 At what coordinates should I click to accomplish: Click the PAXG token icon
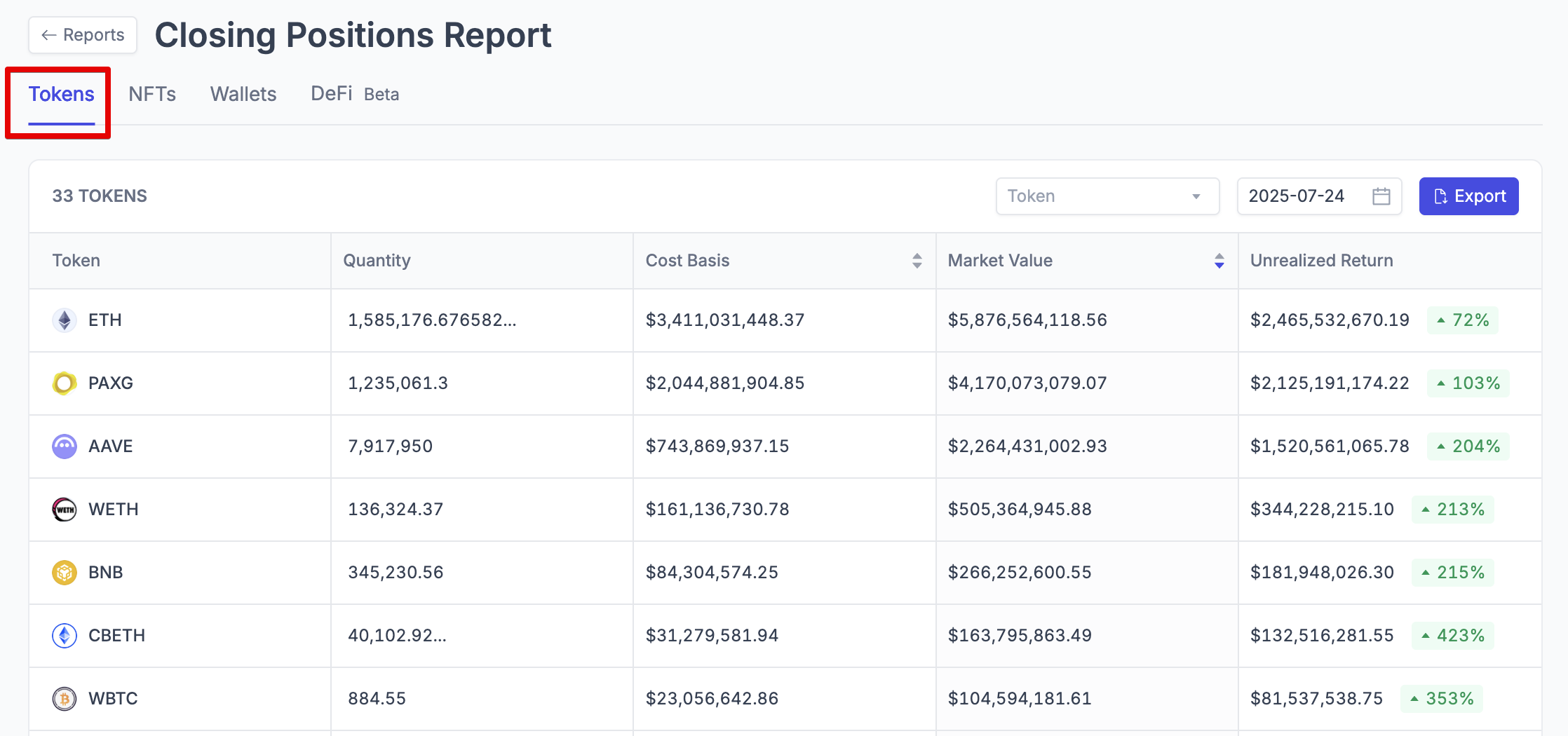tap(65, 383)
